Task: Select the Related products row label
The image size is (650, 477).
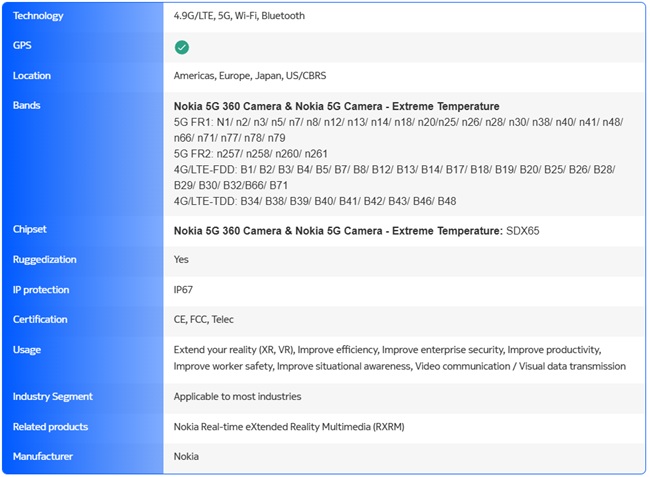Action: (50, 427)
